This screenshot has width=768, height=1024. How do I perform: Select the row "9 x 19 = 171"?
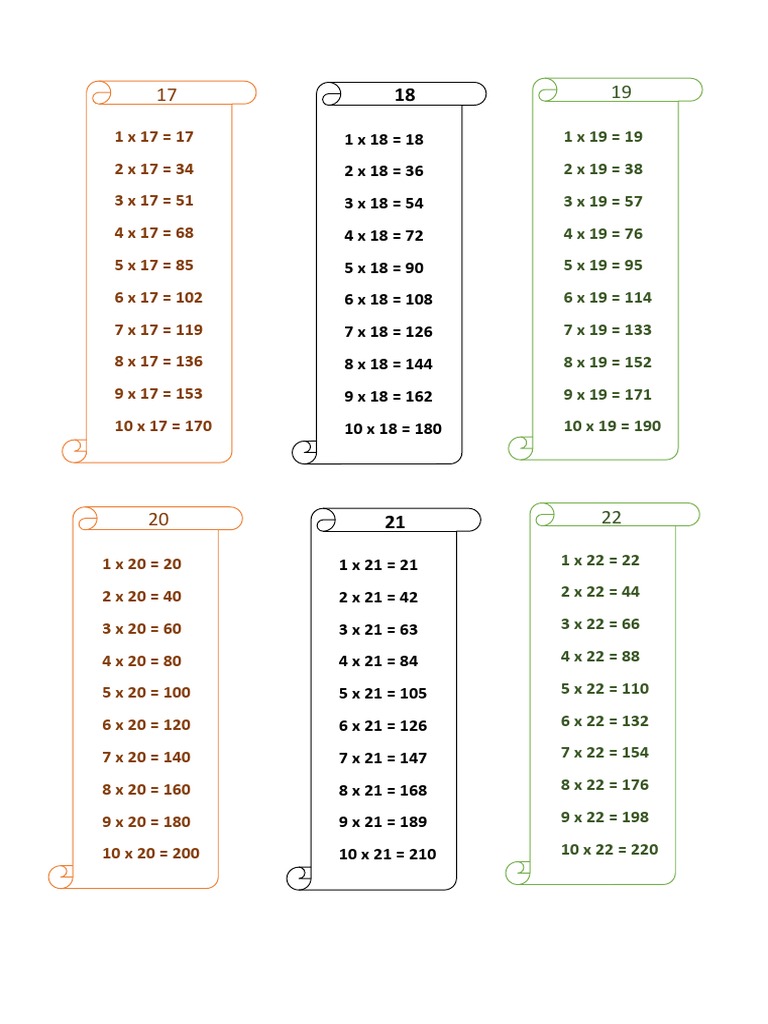[607, 394]
